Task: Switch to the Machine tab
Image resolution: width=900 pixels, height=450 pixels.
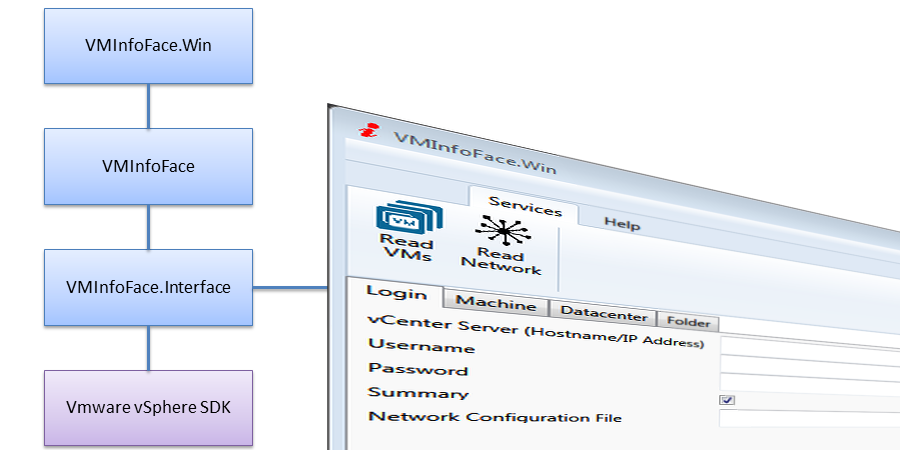Action: click(x=495, y=303)
